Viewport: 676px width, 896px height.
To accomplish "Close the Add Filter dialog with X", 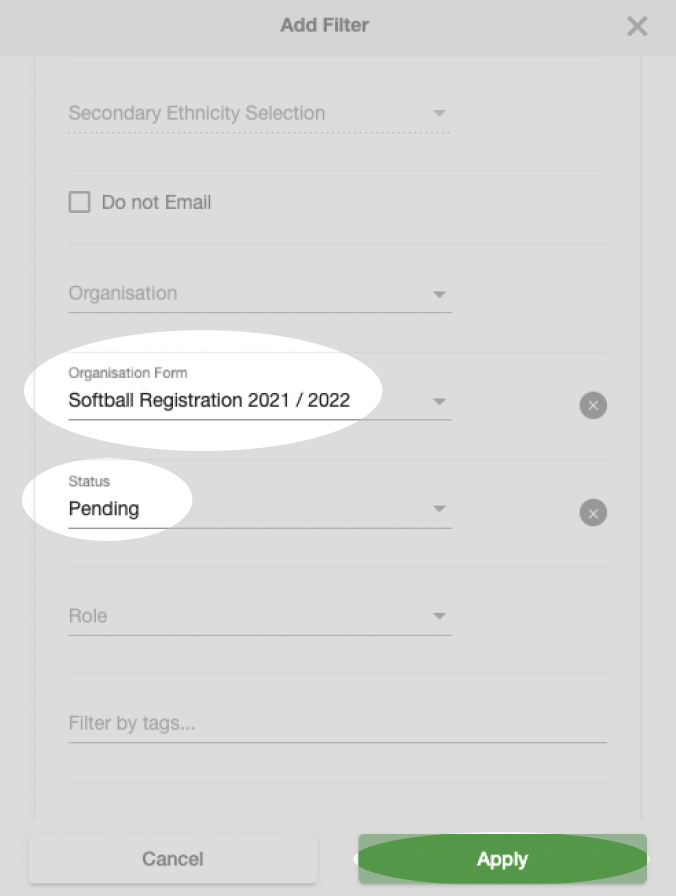I will coord(637,26).
